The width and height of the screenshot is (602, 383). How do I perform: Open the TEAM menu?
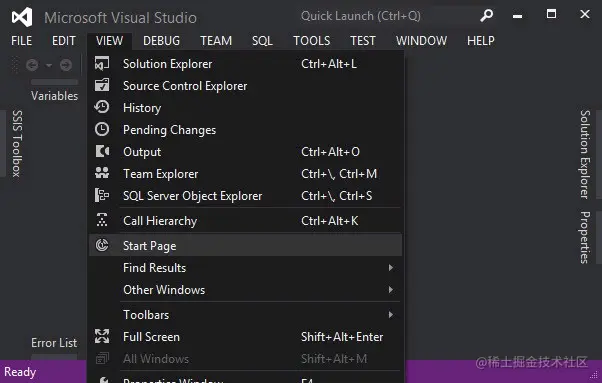point(216,41)
